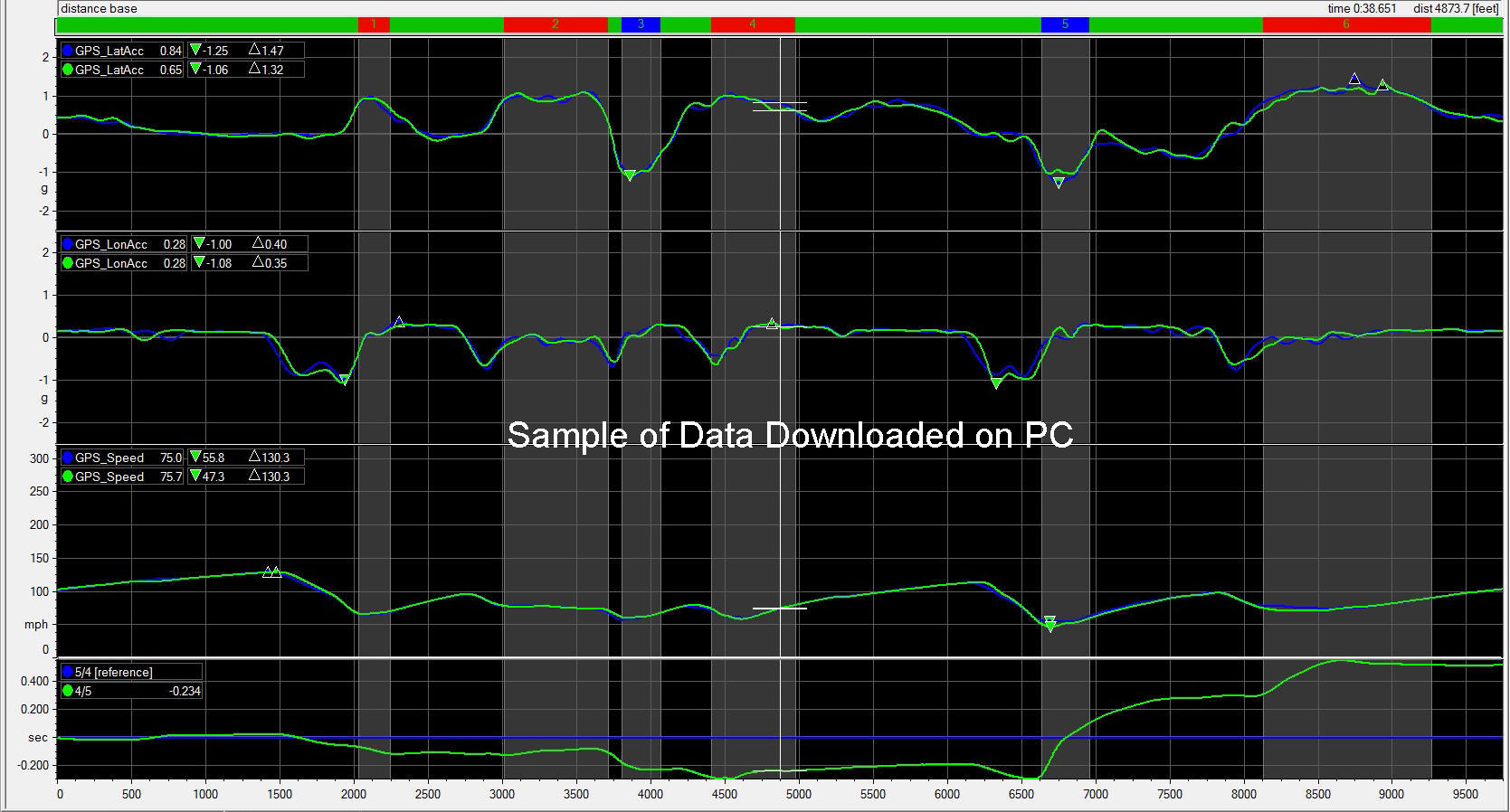Screen dimensions: 1510x812
Task: Click the 75.0 GPS_Speed value
Action: [x=170, y=458]
